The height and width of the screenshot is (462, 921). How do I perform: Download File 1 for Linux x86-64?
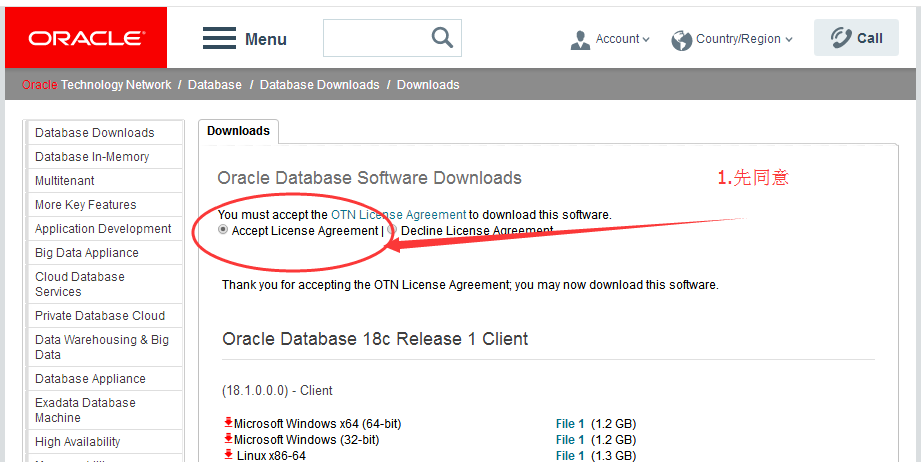pos(570,456)
